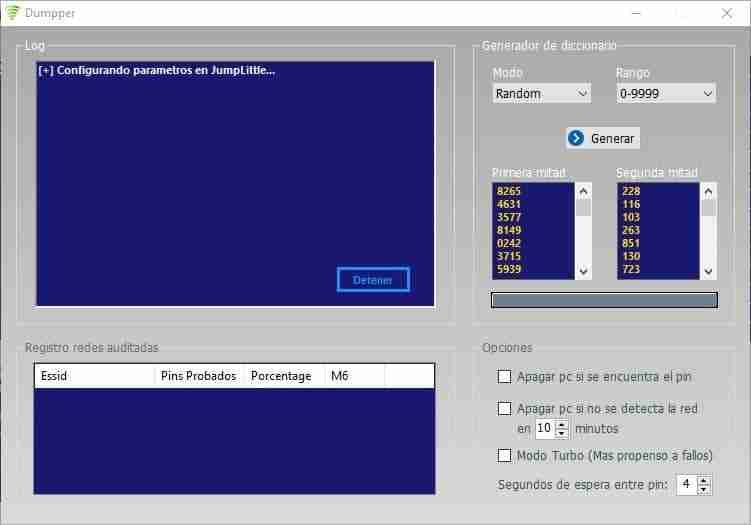Open the Modo dropdown showing Random
751x525 pixels.
[542, 93]
